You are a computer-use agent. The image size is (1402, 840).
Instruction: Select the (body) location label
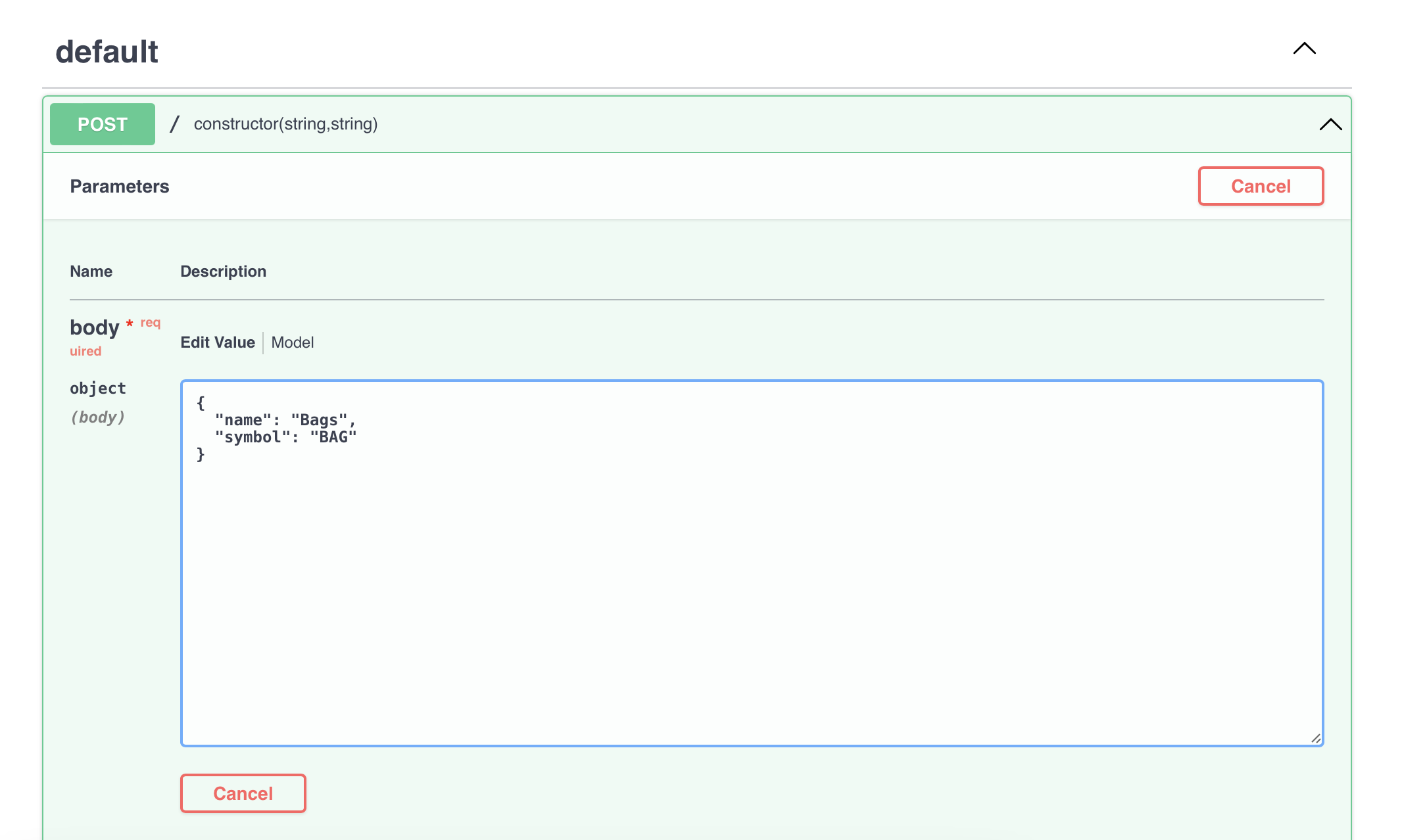(98, 417)
